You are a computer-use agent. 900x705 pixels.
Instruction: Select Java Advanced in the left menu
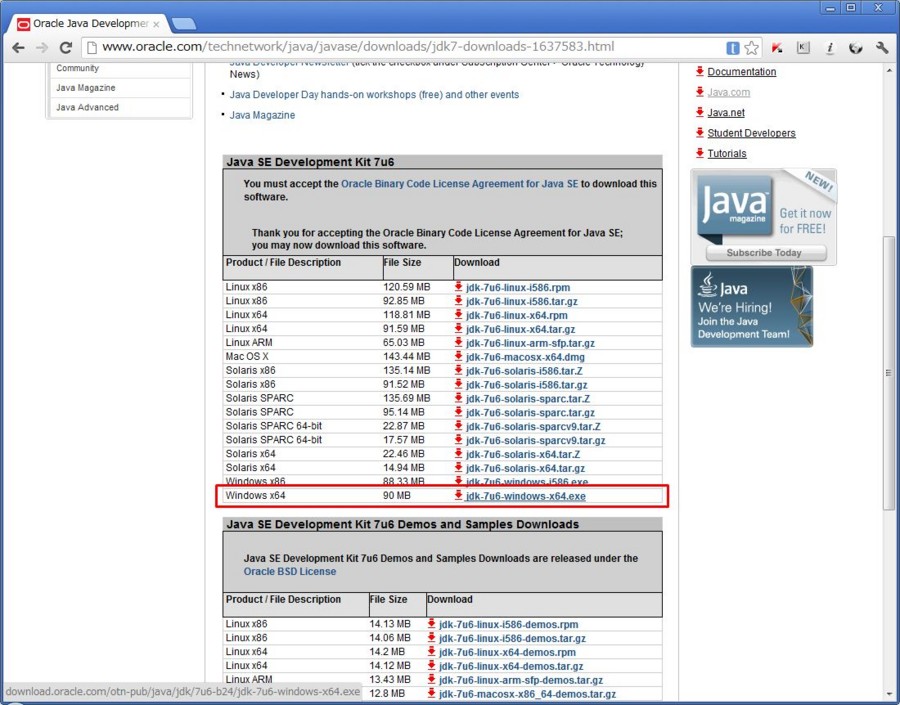coord(87,107)
